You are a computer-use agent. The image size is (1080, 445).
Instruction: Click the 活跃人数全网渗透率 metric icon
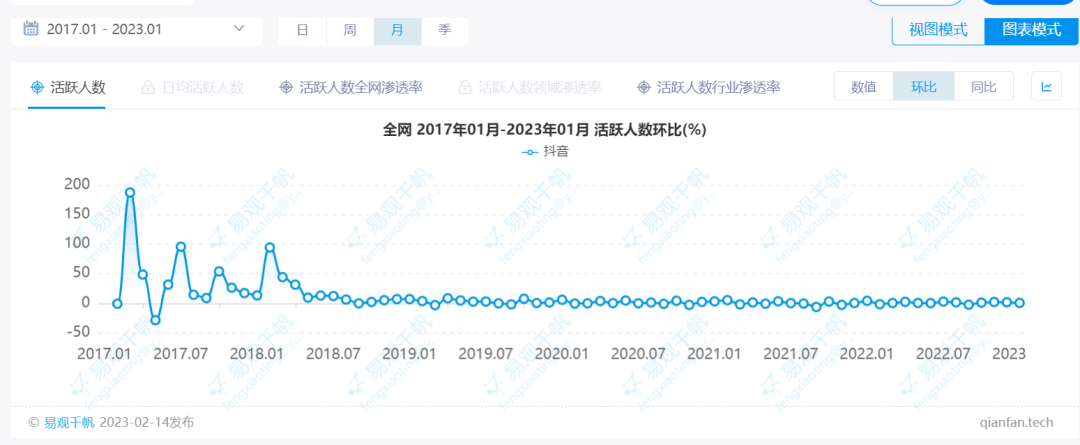[x=286, y=88]
